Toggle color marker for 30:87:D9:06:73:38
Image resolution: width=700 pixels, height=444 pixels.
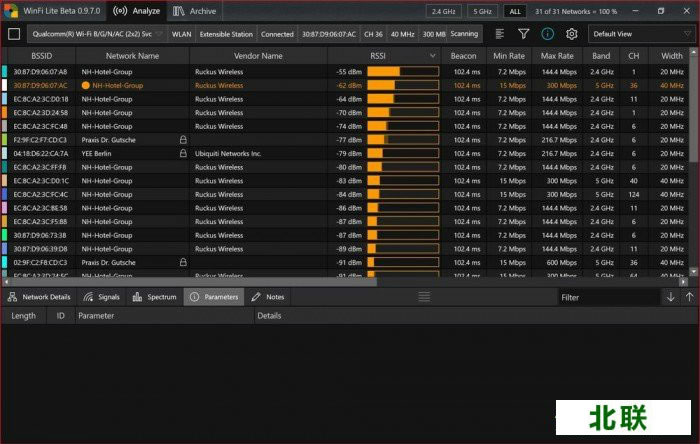click(x=4, y=235)
